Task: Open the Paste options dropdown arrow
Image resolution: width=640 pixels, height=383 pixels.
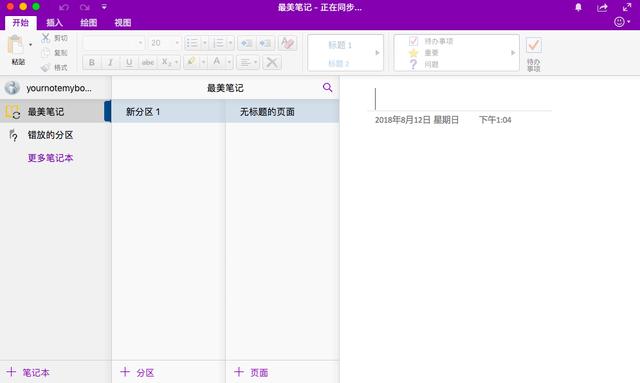Action: click(31, 45)
